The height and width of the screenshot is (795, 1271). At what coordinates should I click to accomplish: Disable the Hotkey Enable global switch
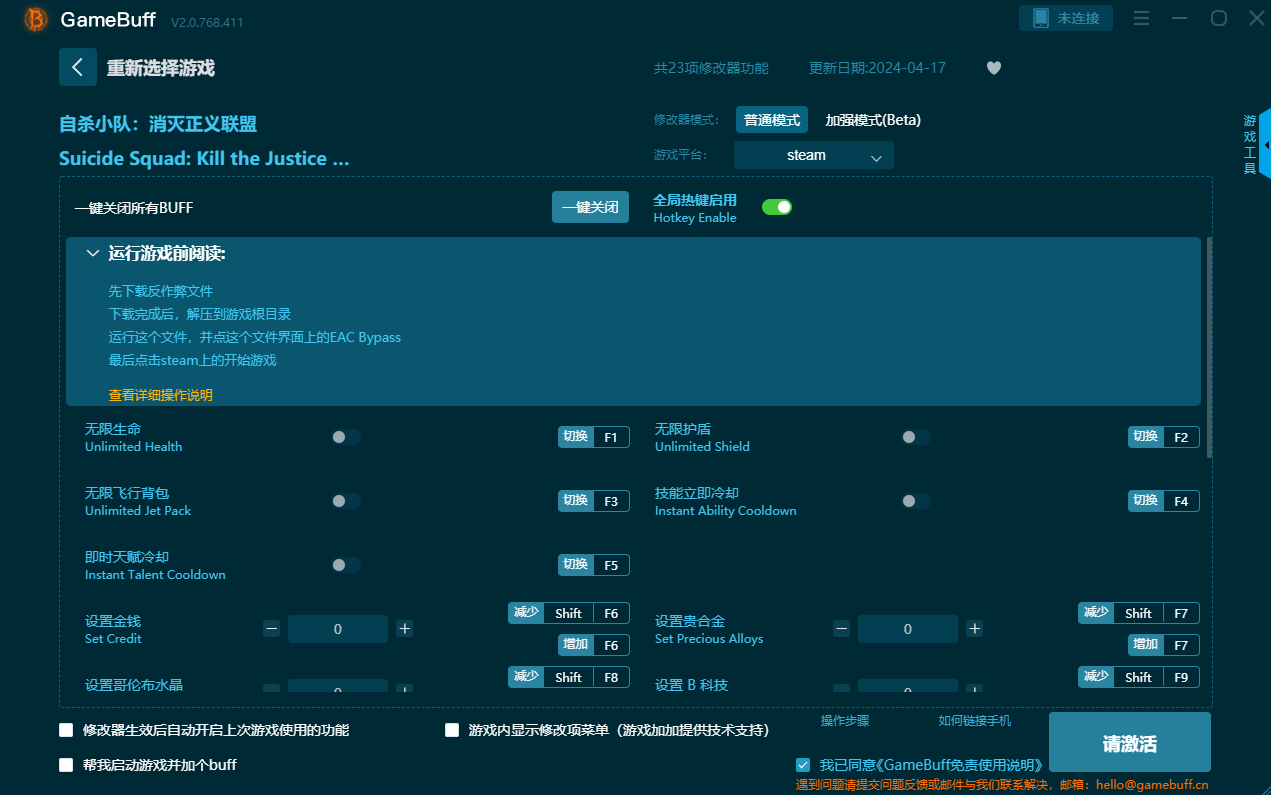[x=777, y=207]
